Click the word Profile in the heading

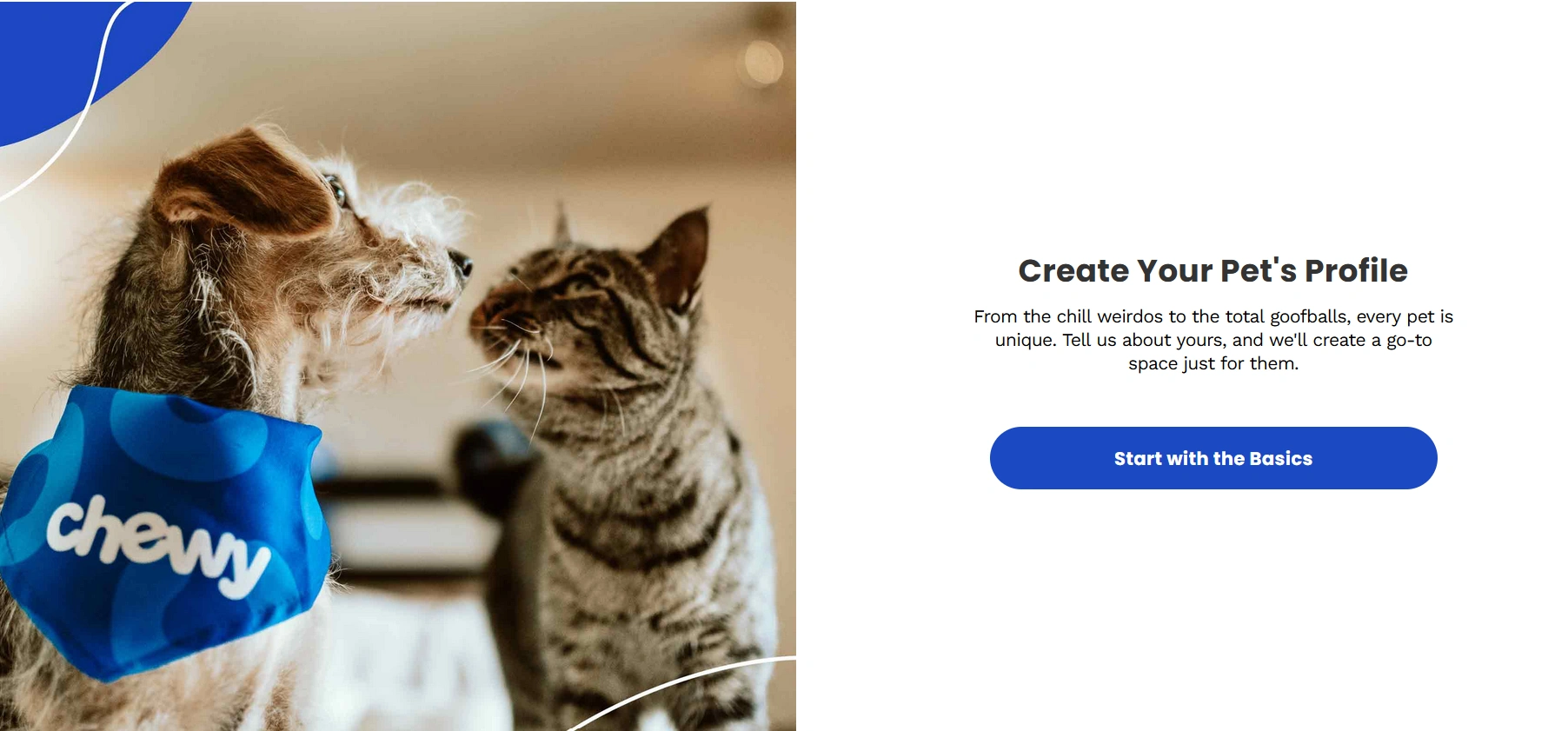(1356, 270)
